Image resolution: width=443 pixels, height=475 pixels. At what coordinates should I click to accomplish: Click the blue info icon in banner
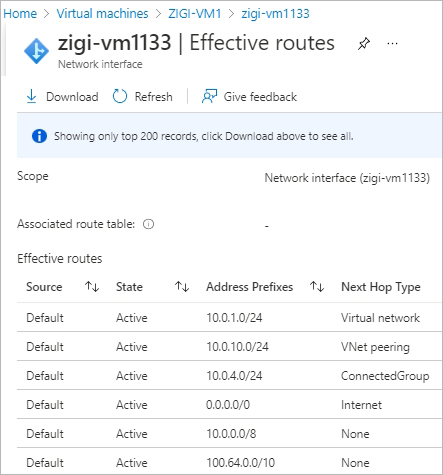39,136
